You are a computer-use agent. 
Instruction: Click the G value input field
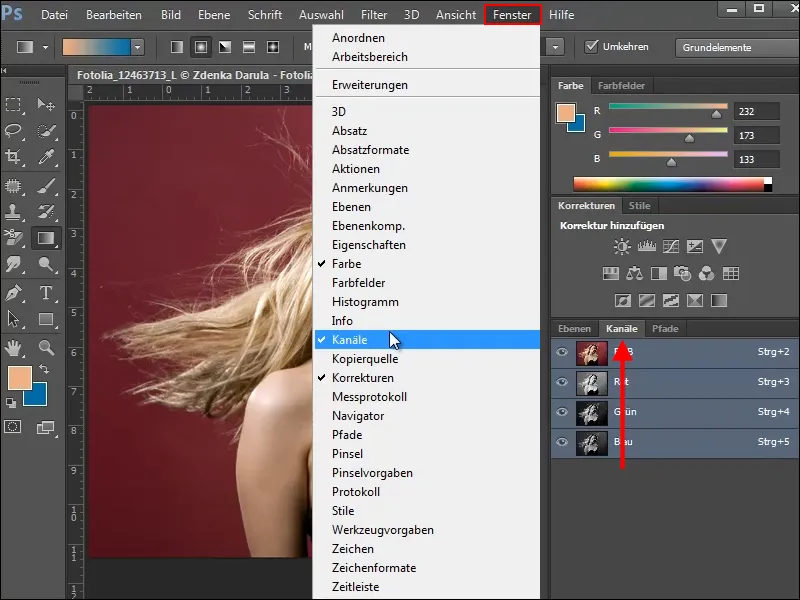[757, 135]
